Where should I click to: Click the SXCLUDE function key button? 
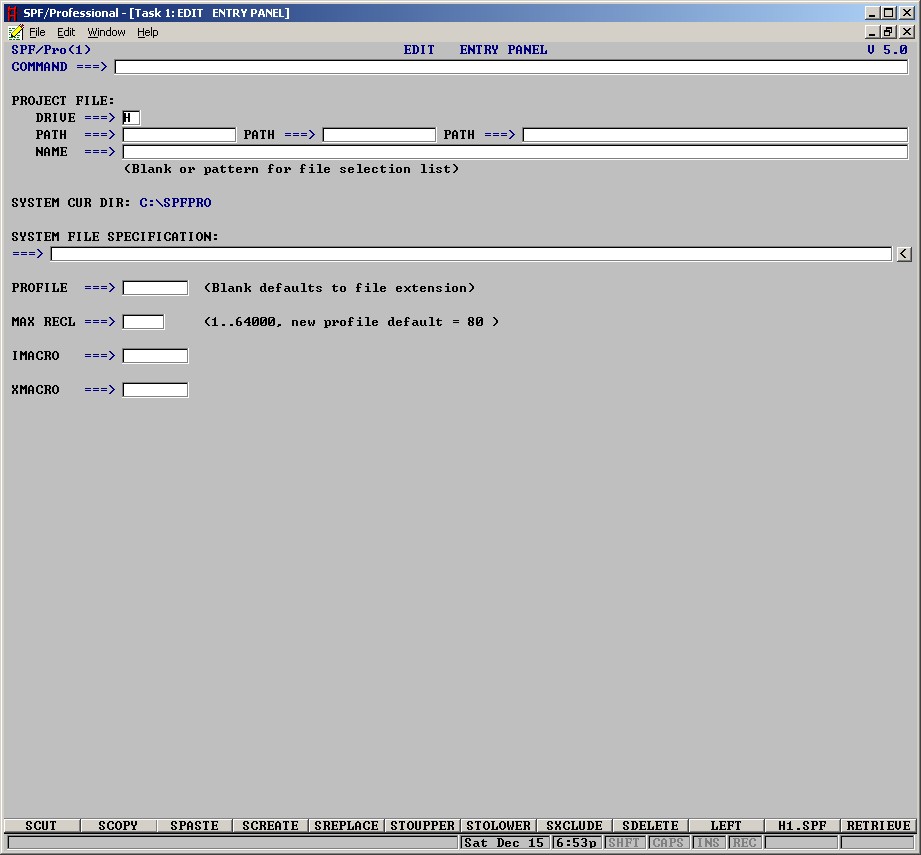point(574,826)
